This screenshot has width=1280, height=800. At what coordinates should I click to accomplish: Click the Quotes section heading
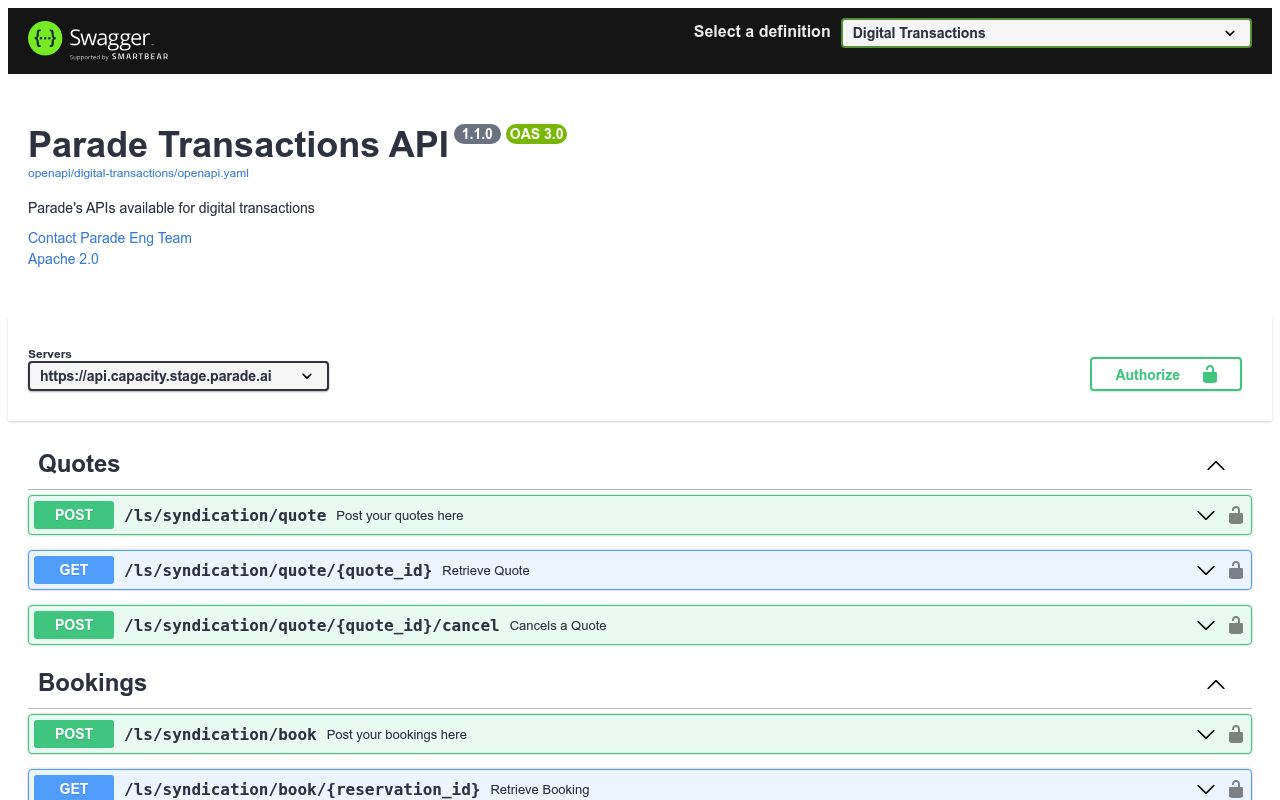79,464
